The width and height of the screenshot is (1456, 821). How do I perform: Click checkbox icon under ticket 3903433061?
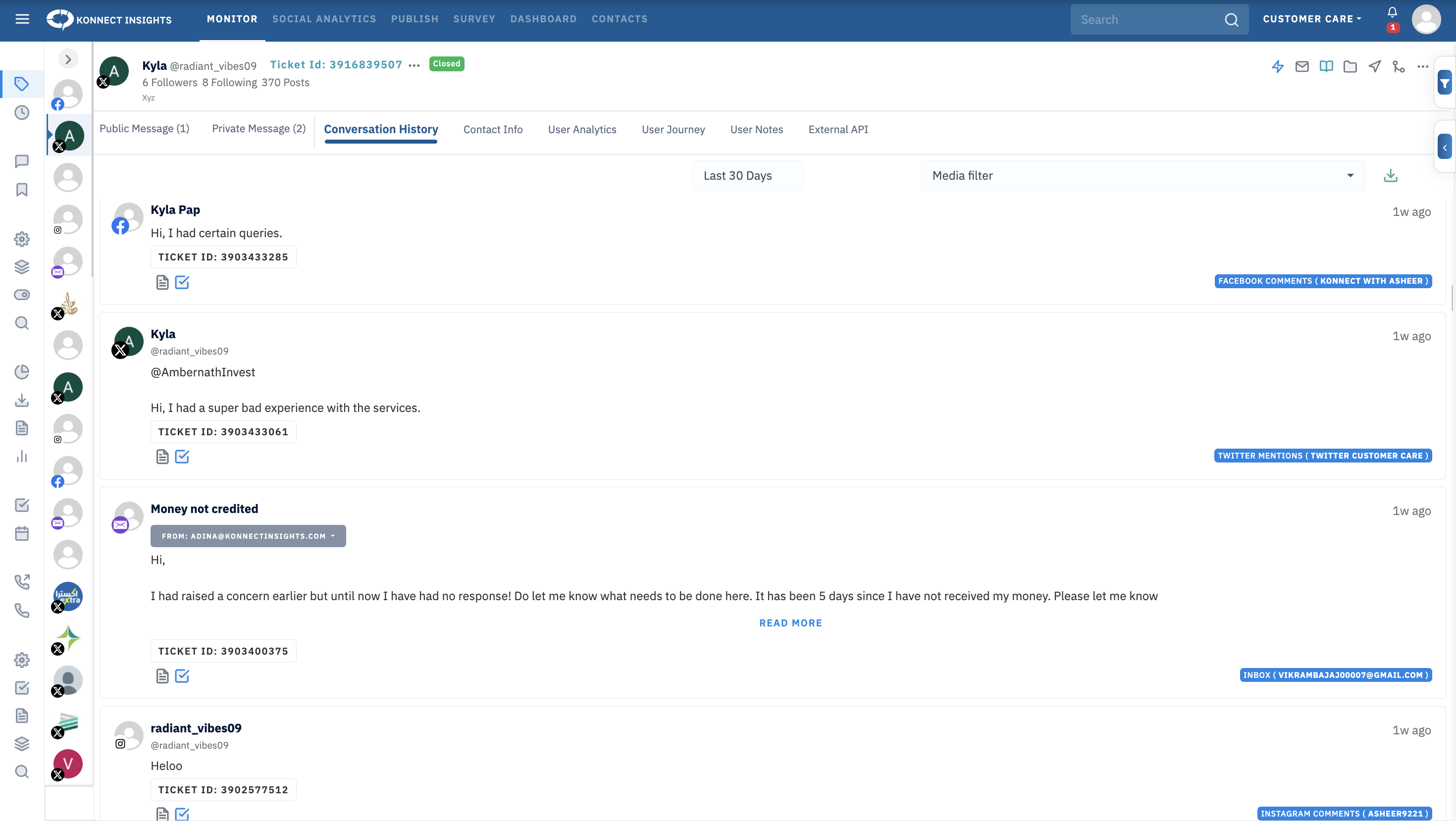182,457
